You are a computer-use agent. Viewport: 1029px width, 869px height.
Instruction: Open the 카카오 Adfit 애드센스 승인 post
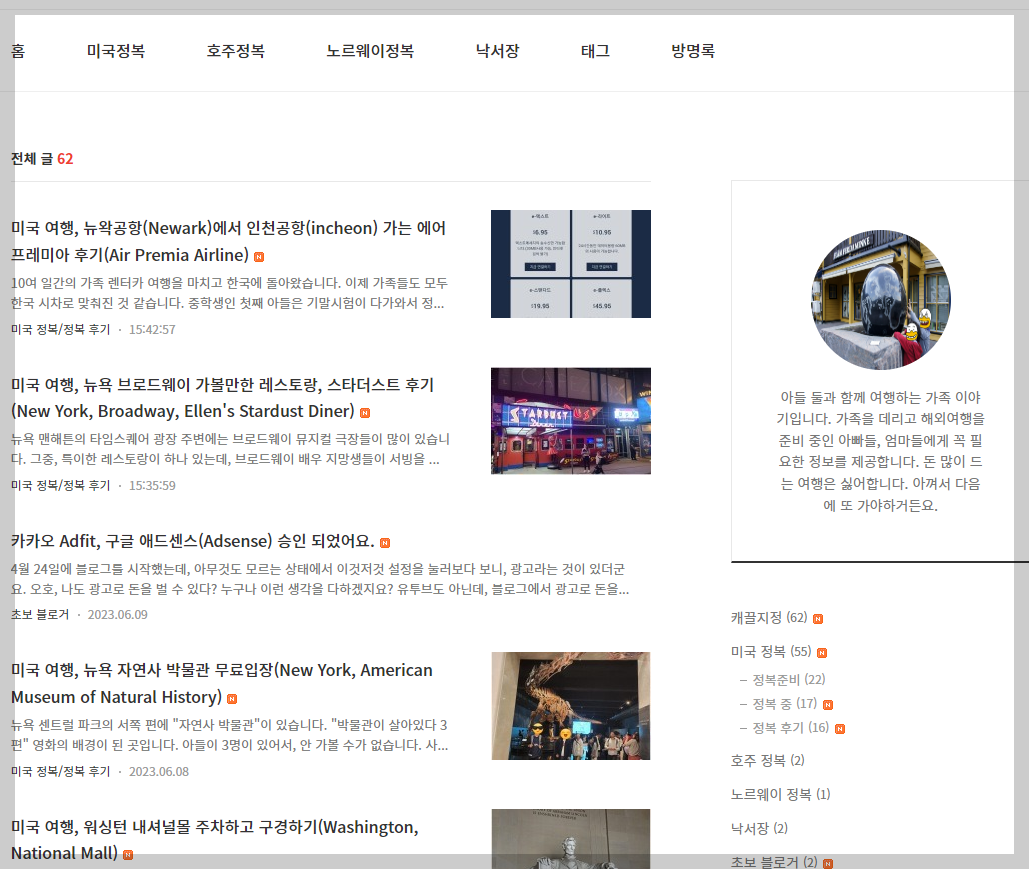192,541
